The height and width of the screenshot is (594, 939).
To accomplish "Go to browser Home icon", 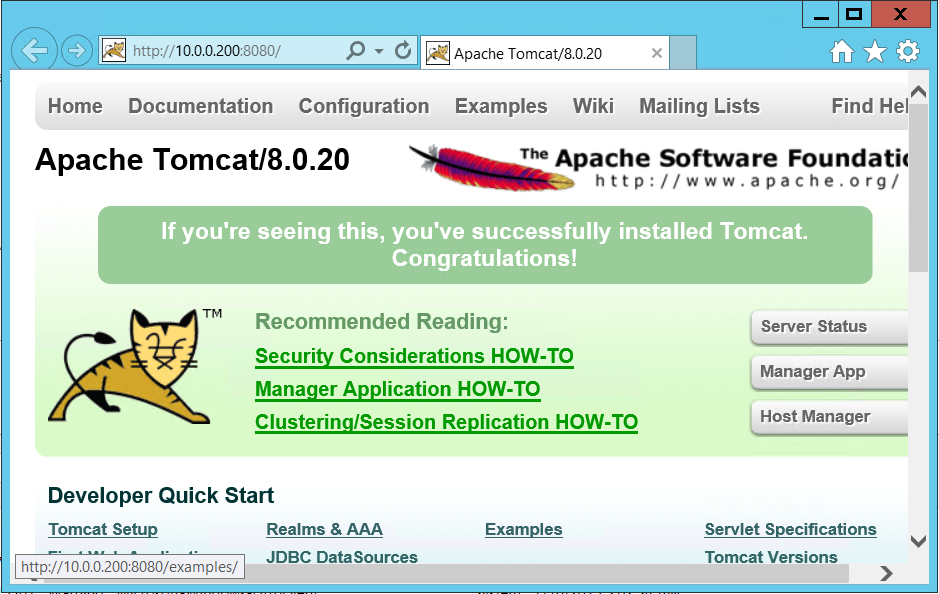I will tap(841, 51).
